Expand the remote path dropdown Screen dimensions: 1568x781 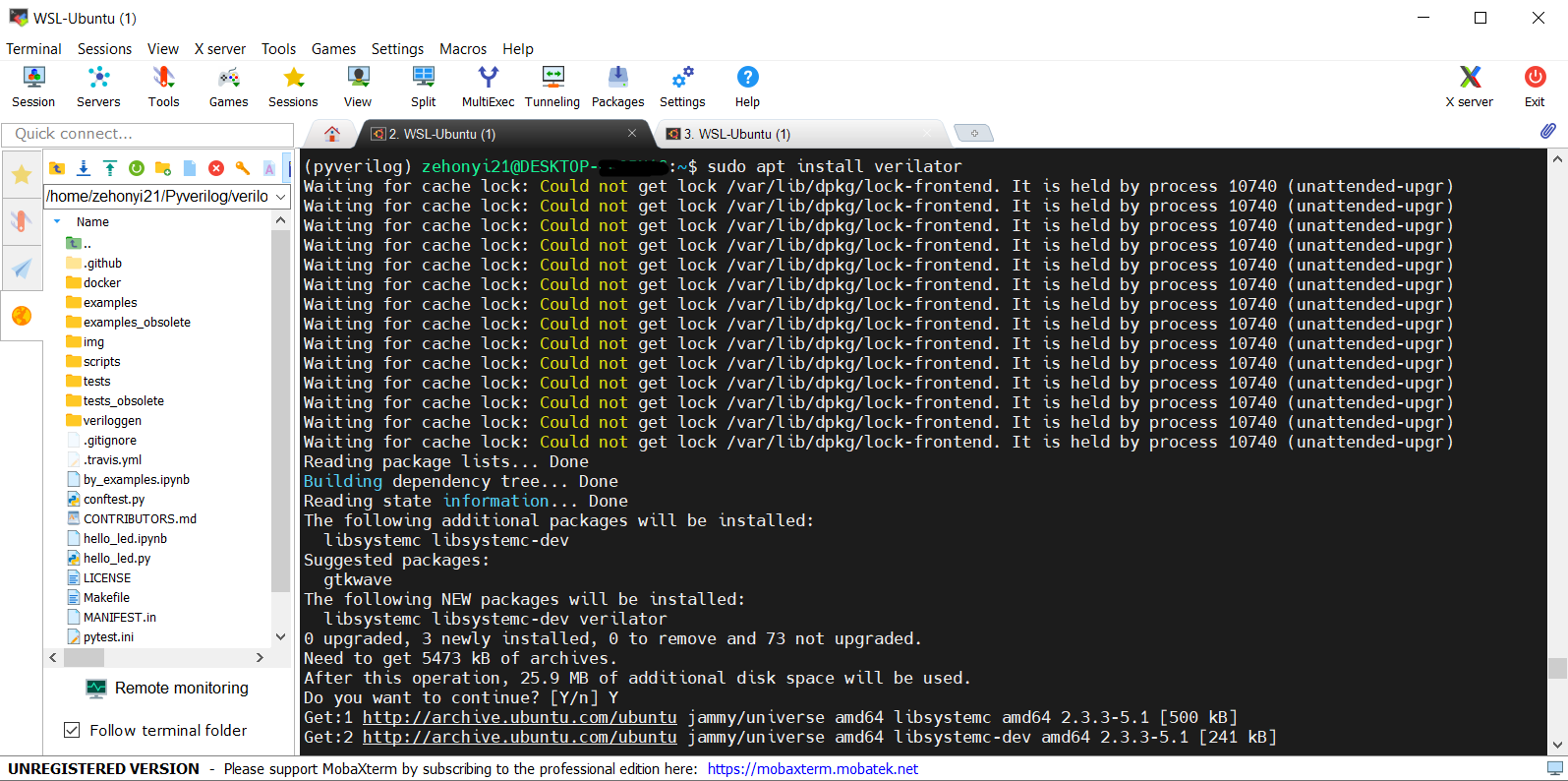[x=280, y=197]
